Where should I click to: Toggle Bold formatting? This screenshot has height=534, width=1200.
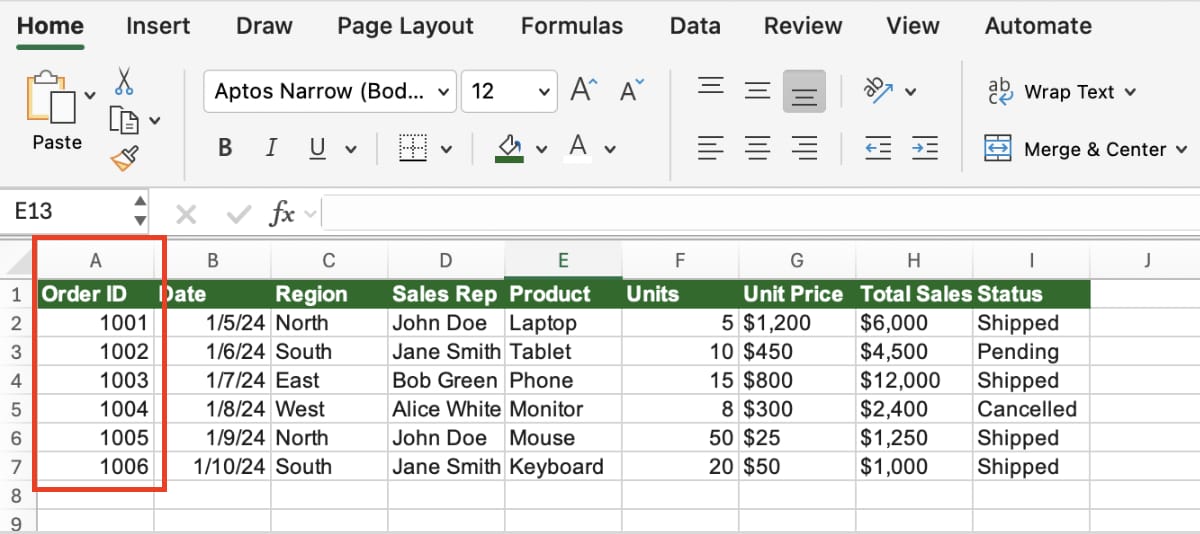pyautogui.click(x=225, y=149)
